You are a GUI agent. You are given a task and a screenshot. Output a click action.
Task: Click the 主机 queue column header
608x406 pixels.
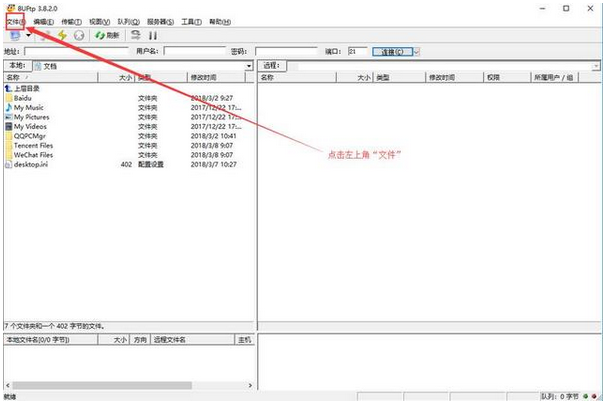(244, 340)
